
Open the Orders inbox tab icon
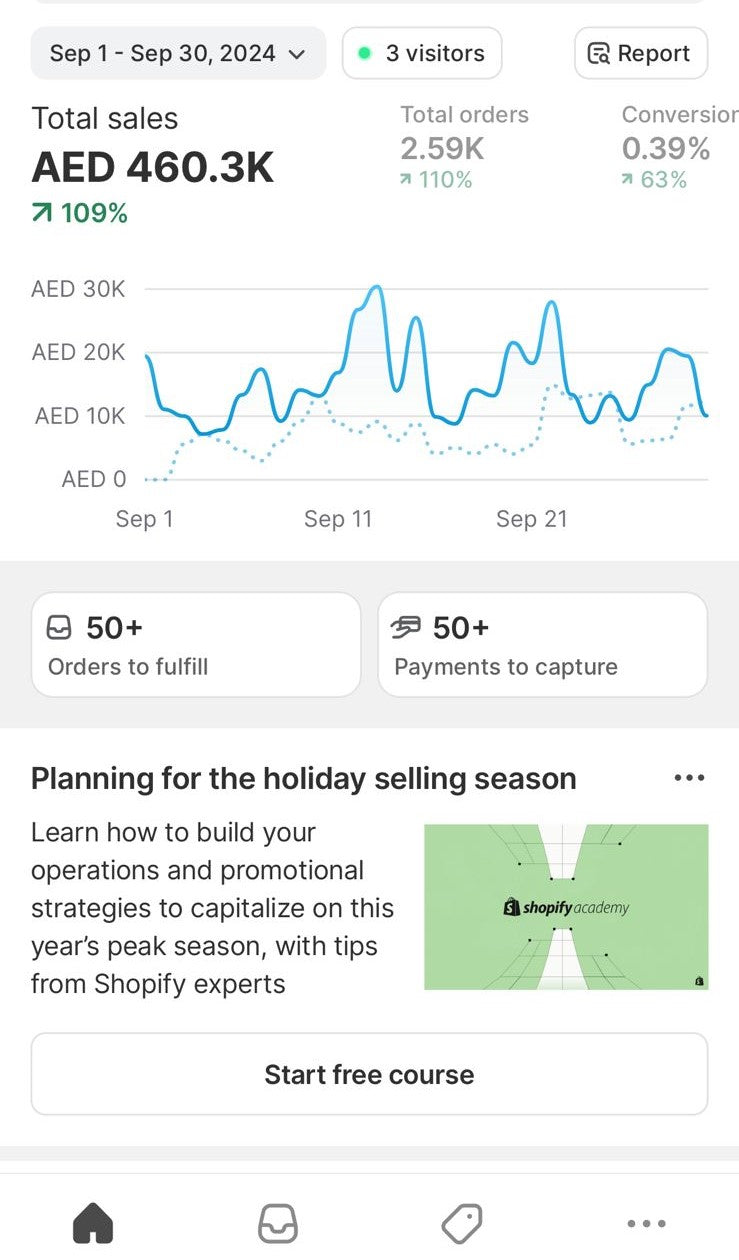coord(278,1222)
